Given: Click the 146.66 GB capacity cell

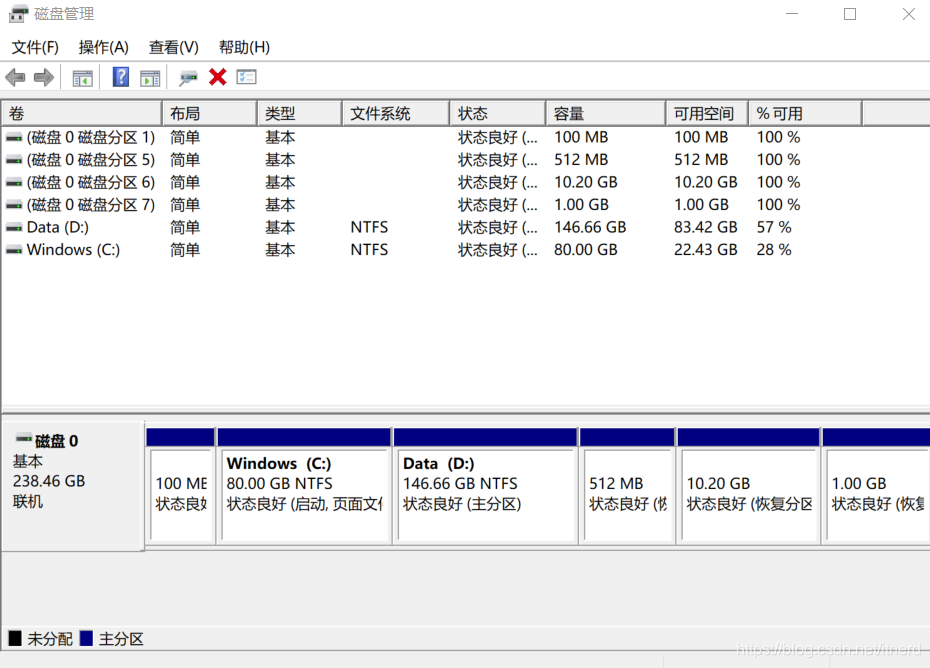Looking at the screenshot, I should (590, 228).
